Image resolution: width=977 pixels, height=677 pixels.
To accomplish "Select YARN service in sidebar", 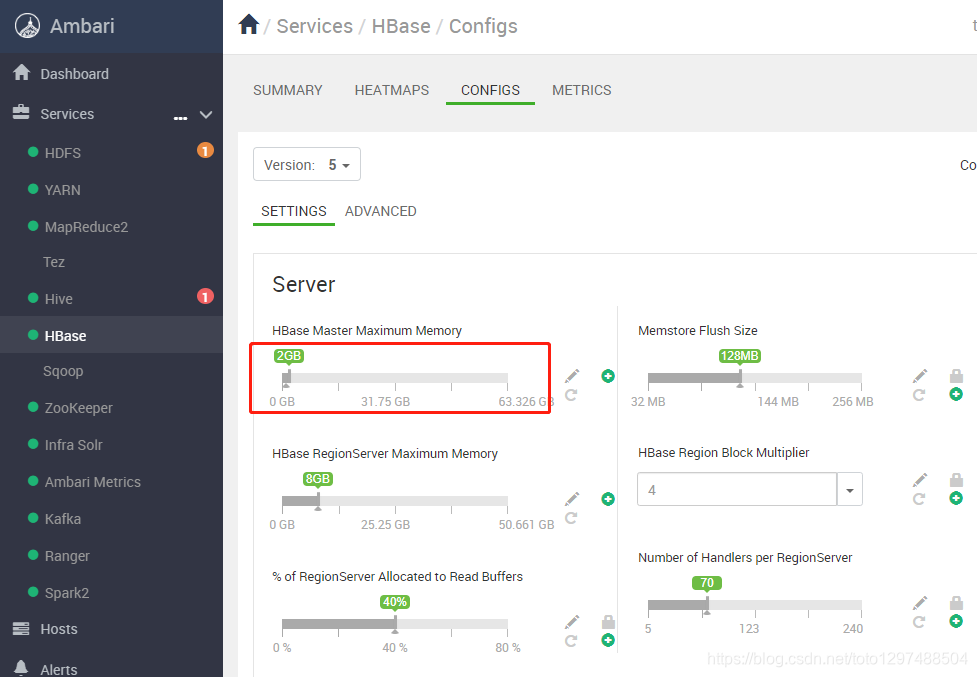I will coord(62,191).
